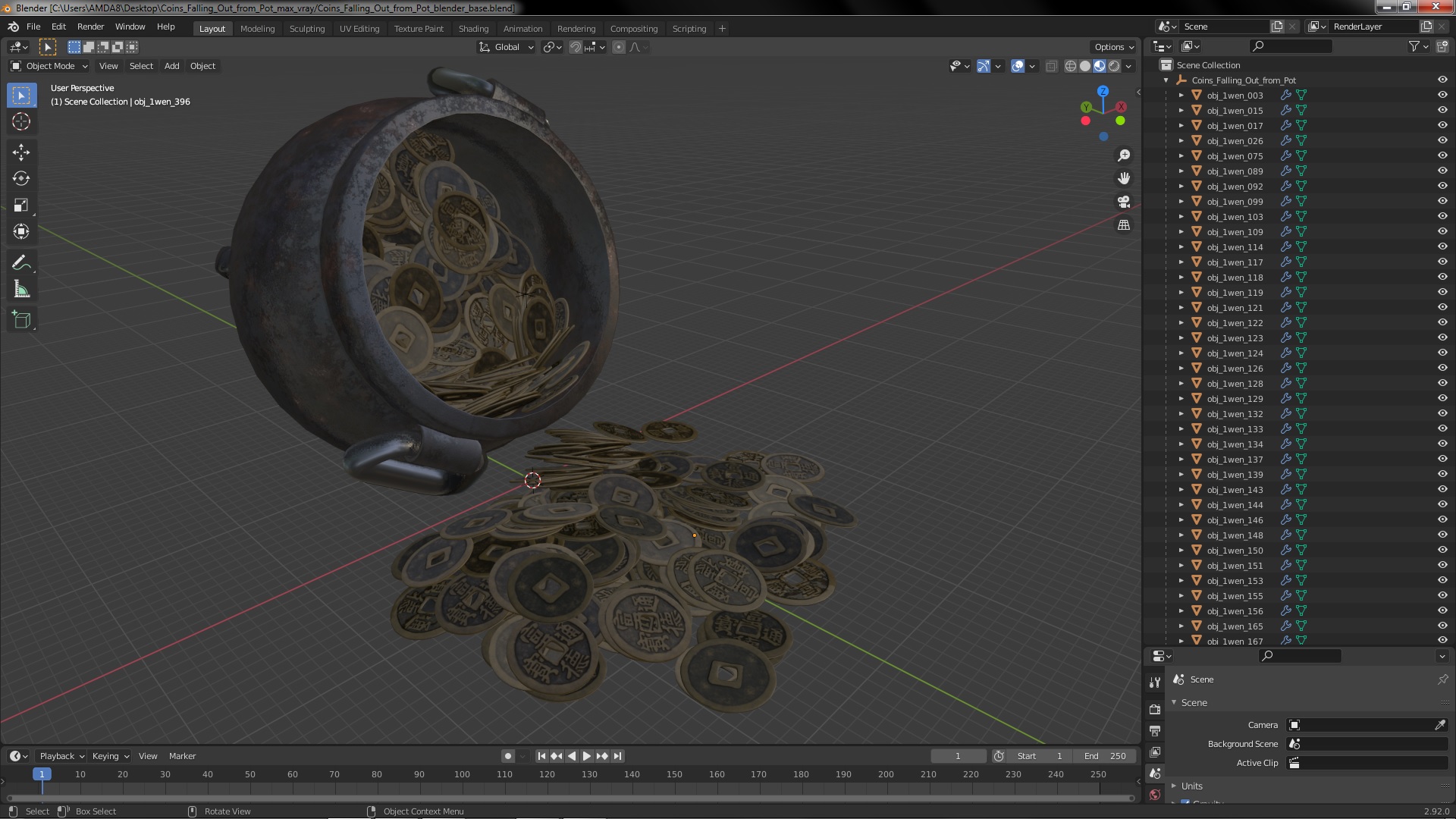Open the World properties tab
This screenshot has height=819, width=1456.
click(1155, 795)
